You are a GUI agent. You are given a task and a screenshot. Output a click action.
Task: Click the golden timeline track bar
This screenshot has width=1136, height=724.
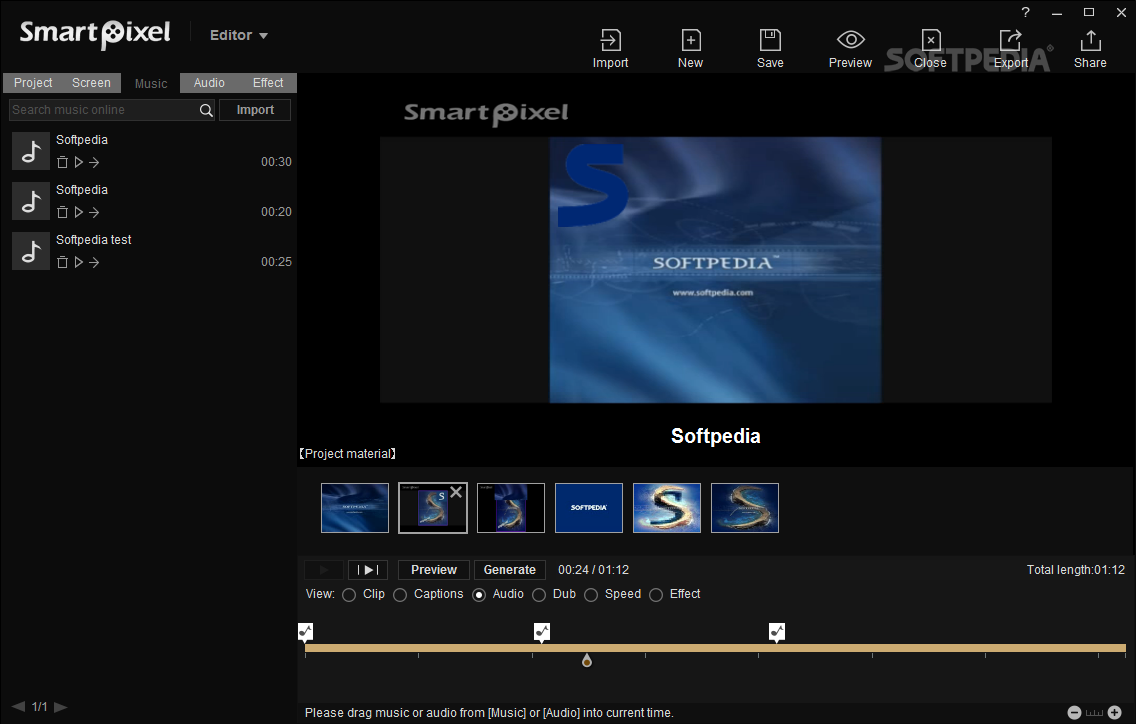(715, 648)
